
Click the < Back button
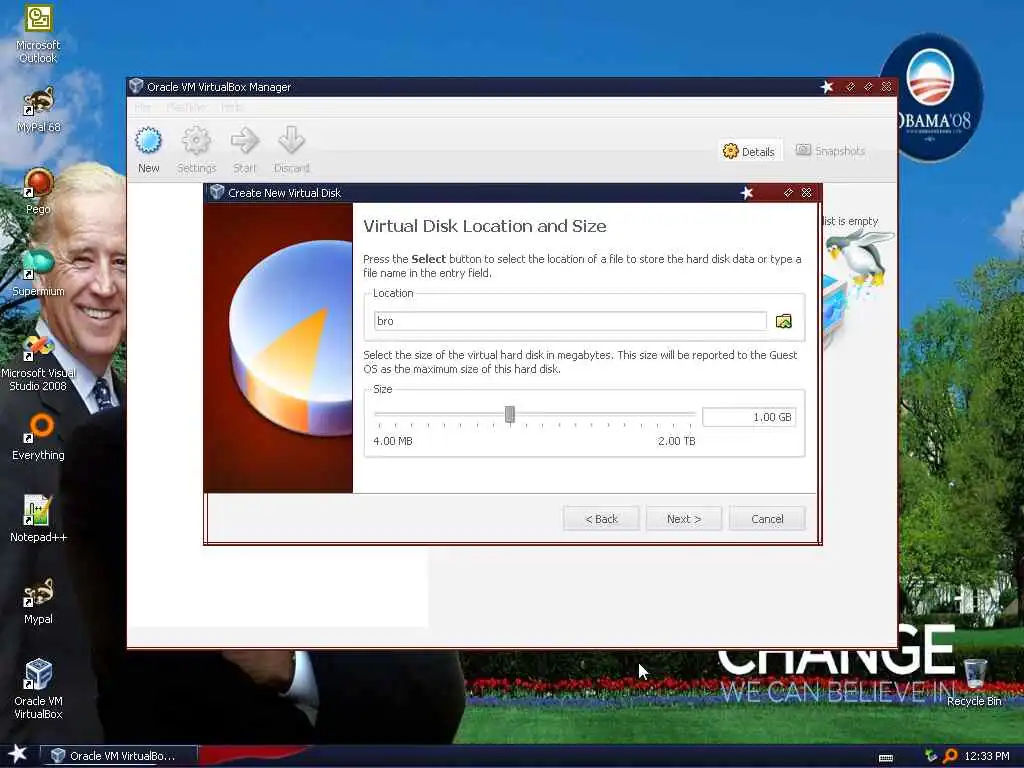tap(601, 519)
